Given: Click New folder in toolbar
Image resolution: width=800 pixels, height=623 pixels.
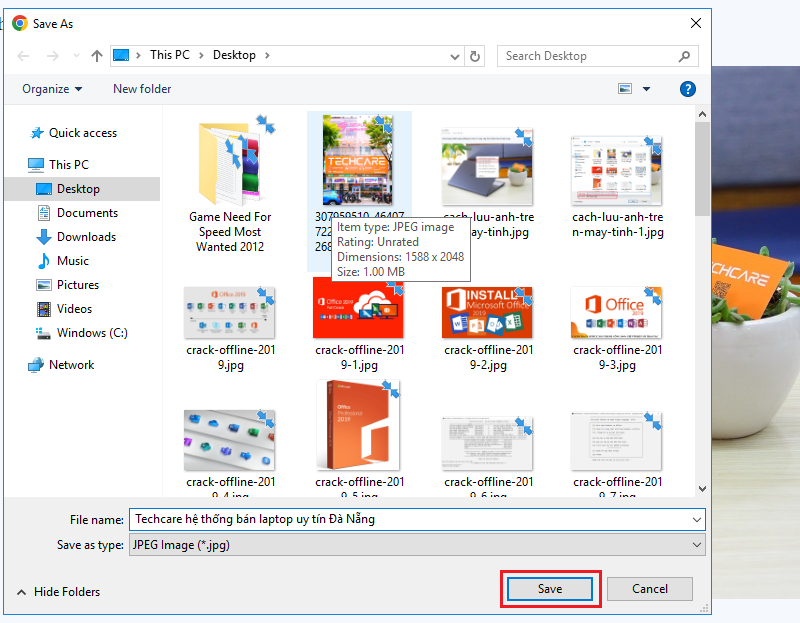Looking at the screenshot, I should coord(142,89).
